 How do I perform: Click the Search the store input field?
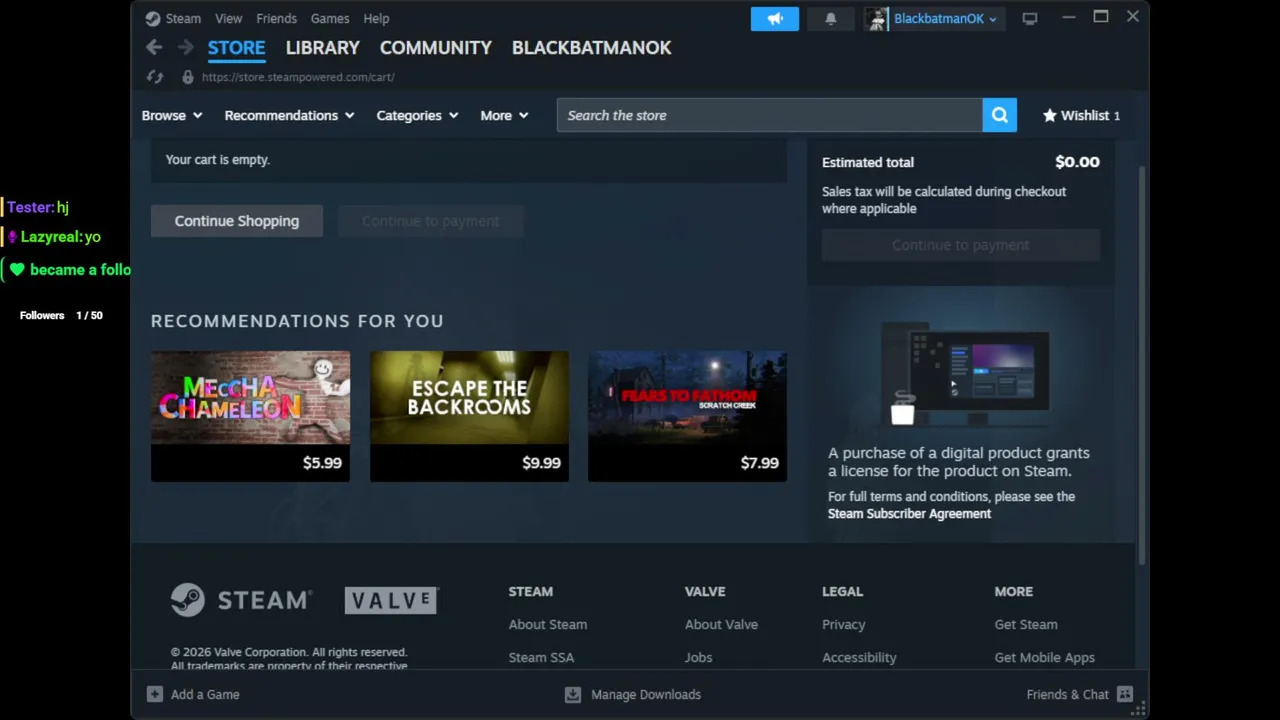[770, 115]
